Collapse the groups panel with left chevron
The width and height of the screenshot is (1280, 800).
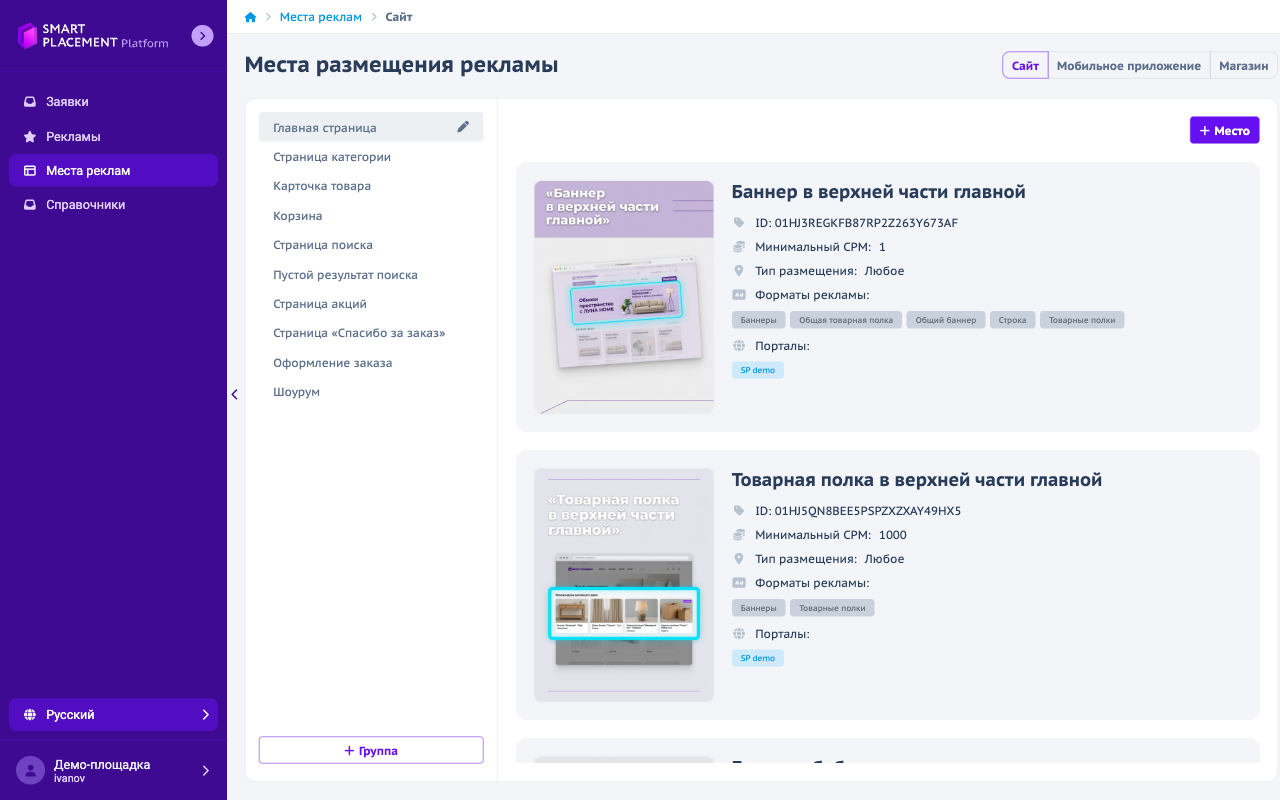(x=235, y=394)
